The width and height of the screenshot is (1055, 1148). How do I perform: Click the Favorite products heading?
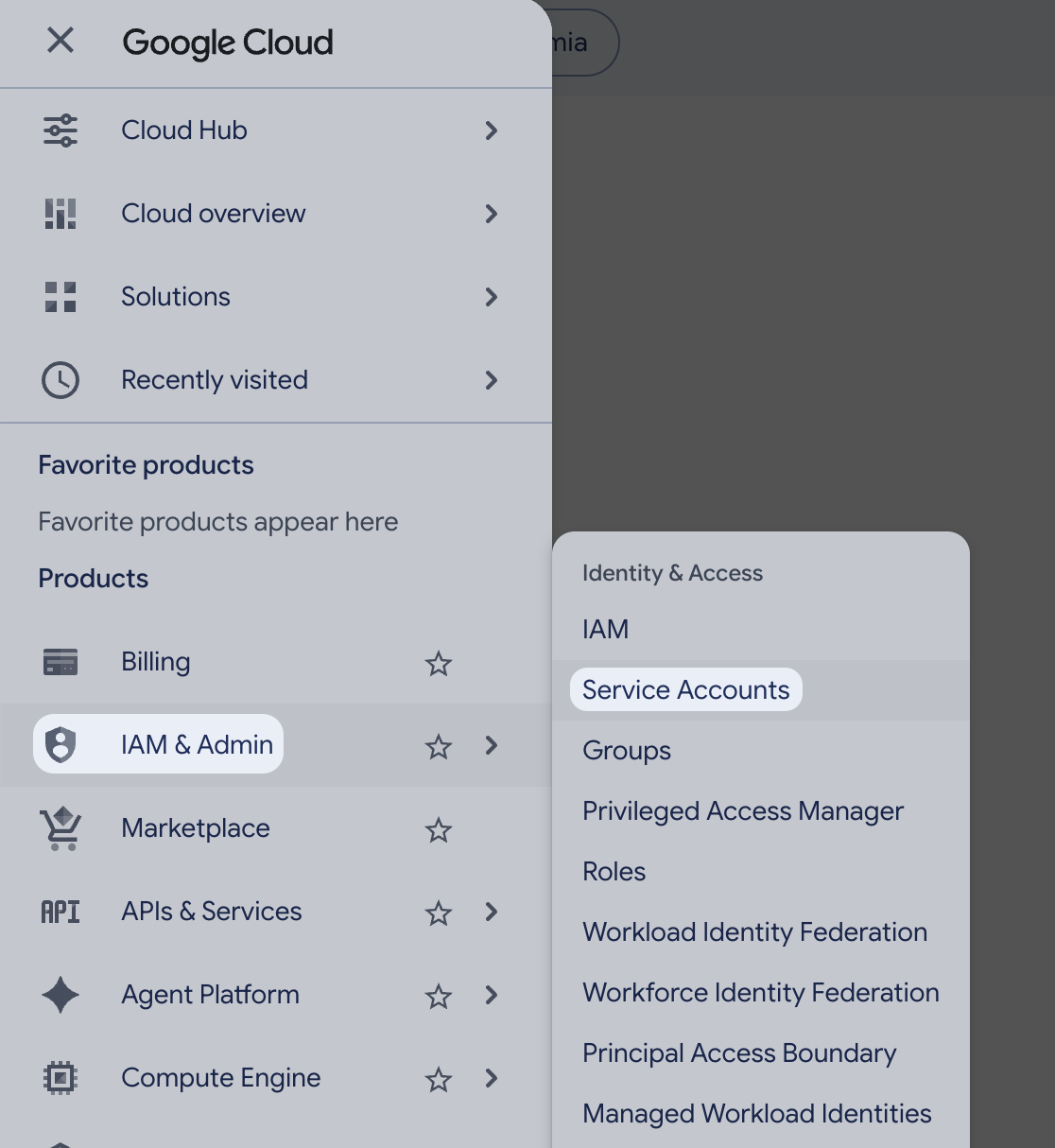pos(146,465)
